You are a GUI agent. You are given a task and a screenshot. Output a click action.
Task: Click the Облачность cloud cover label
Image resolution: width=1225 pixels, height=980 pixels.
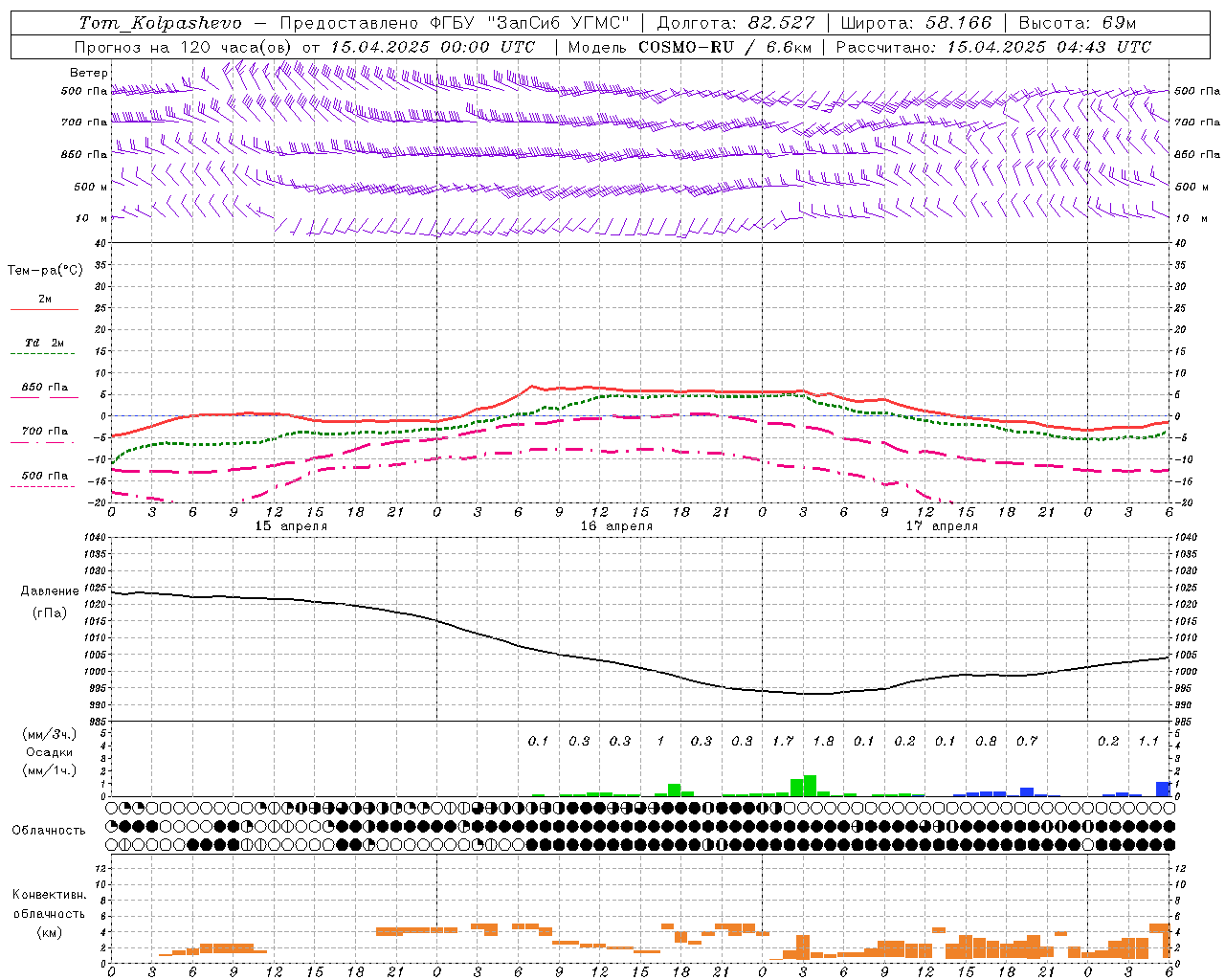[48, 831]
